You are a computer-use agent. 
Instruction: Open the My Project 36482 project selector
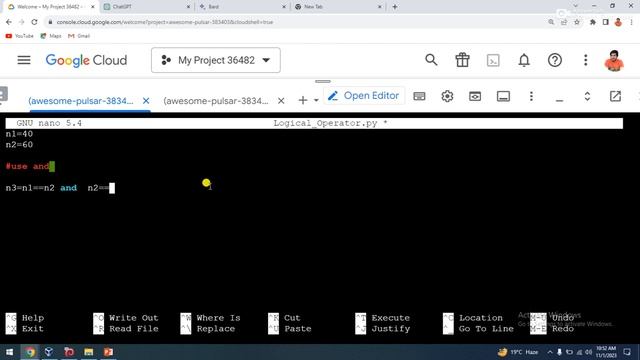(216, 60)
